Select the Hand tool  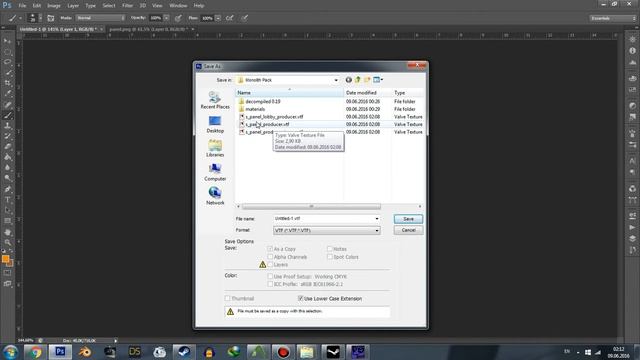(x=7, y=232)
